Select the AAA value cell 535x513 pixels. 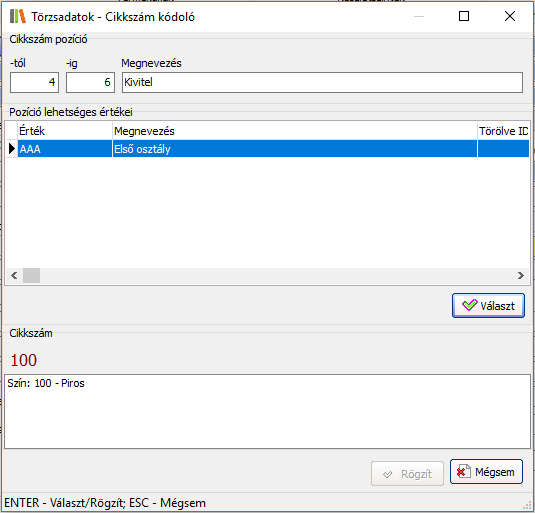point(65,149)
